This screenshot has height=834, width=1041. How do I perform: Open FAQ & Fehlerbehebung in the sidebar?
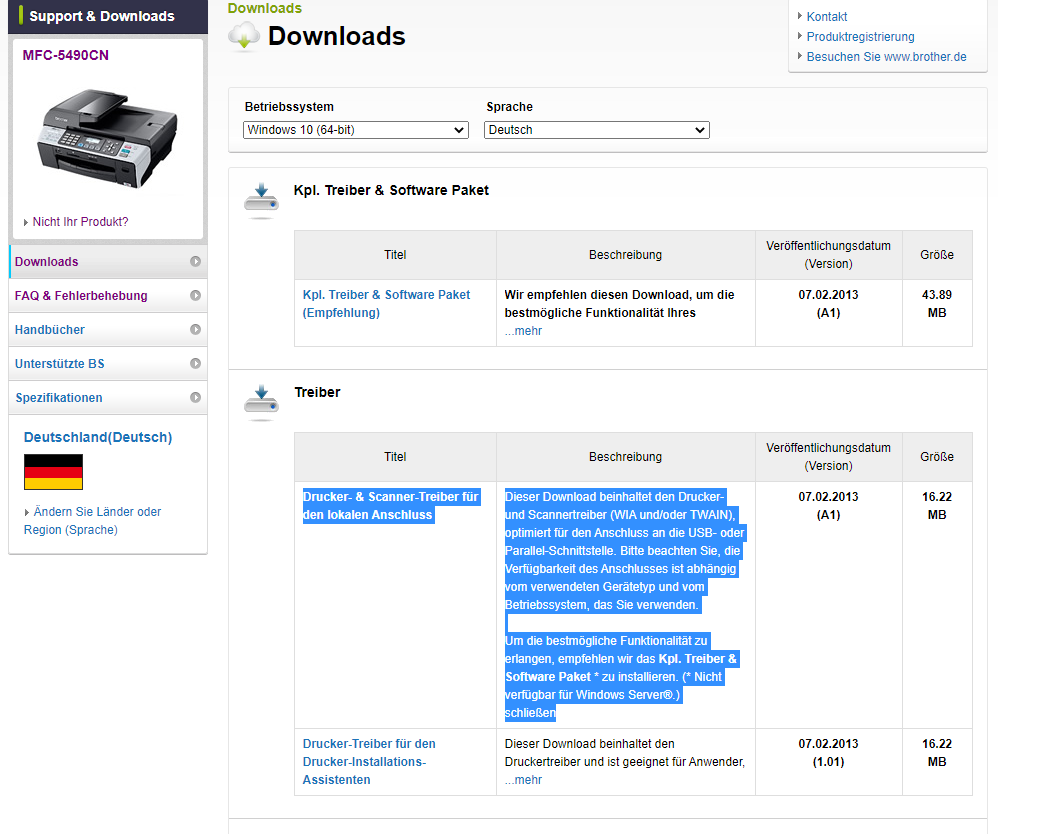point(108,295)
